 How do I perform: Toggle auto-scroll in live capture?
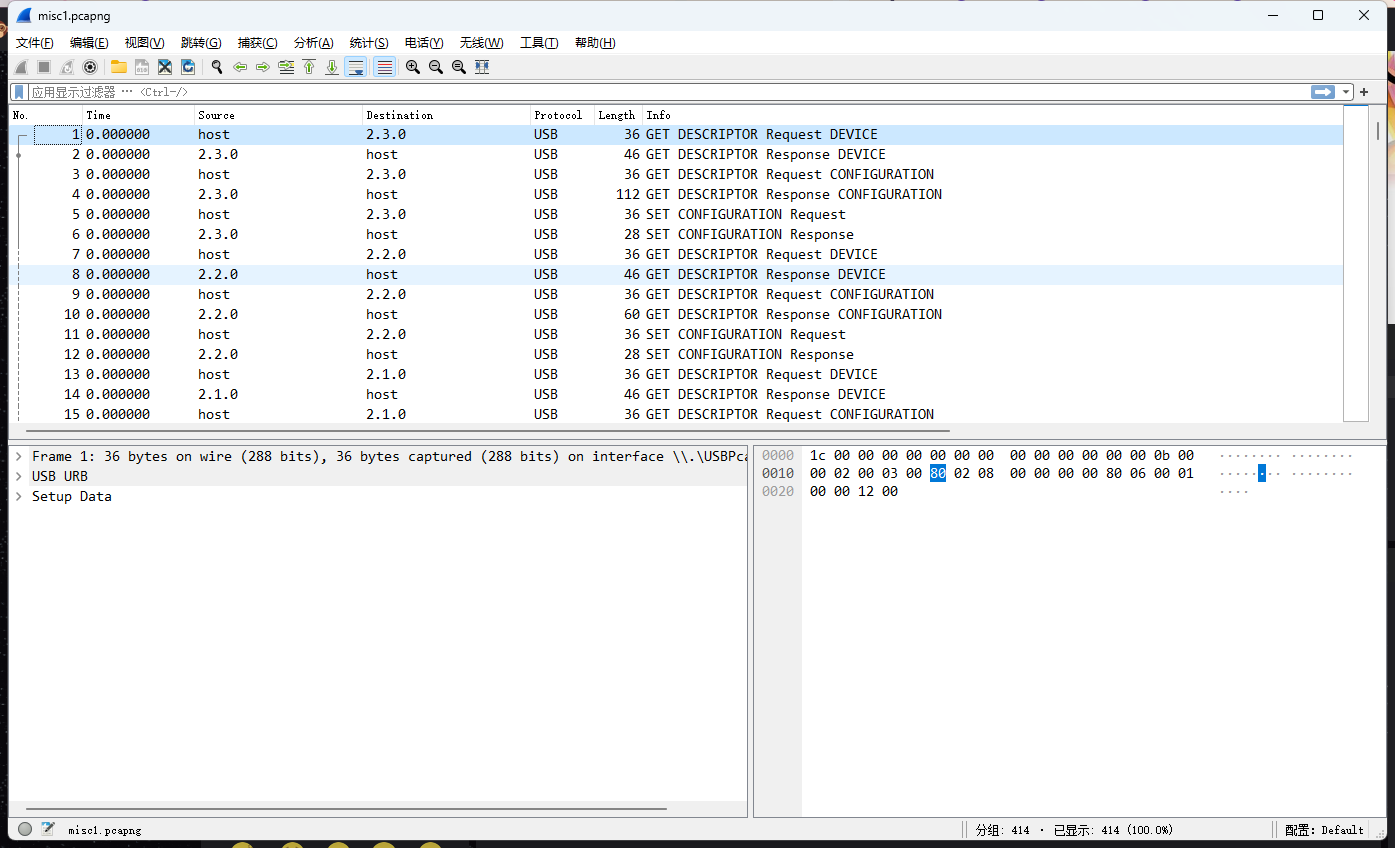[x=355, y=67]
